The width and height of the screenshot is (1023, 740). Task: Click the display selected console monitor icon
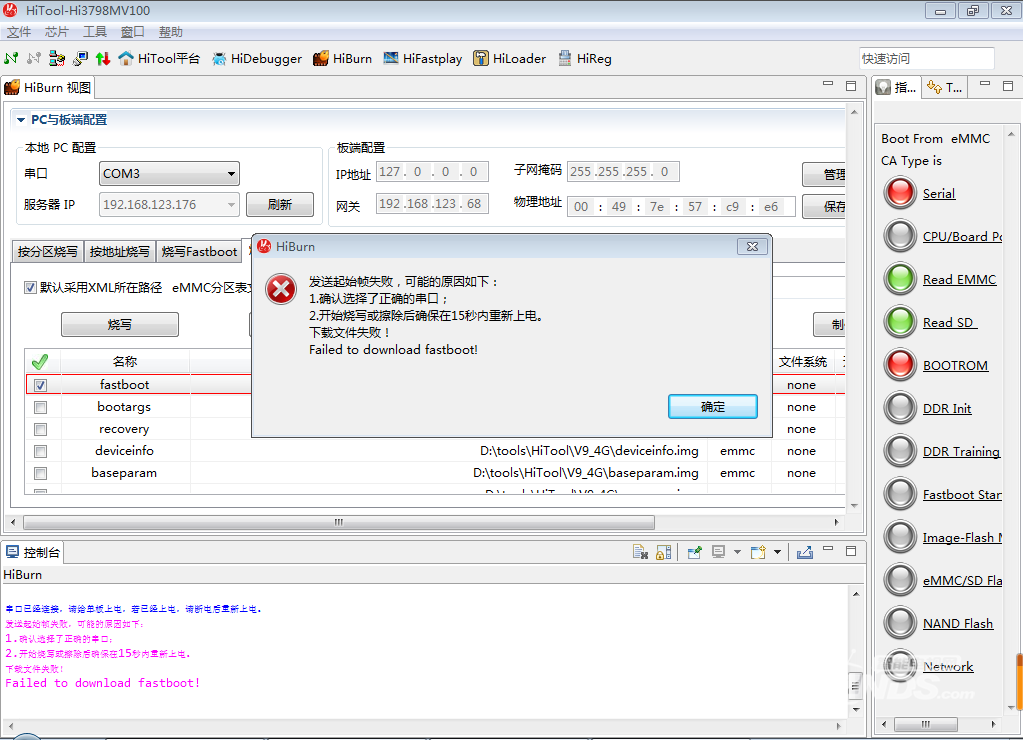pyautogui.click(x=718, y=552)
